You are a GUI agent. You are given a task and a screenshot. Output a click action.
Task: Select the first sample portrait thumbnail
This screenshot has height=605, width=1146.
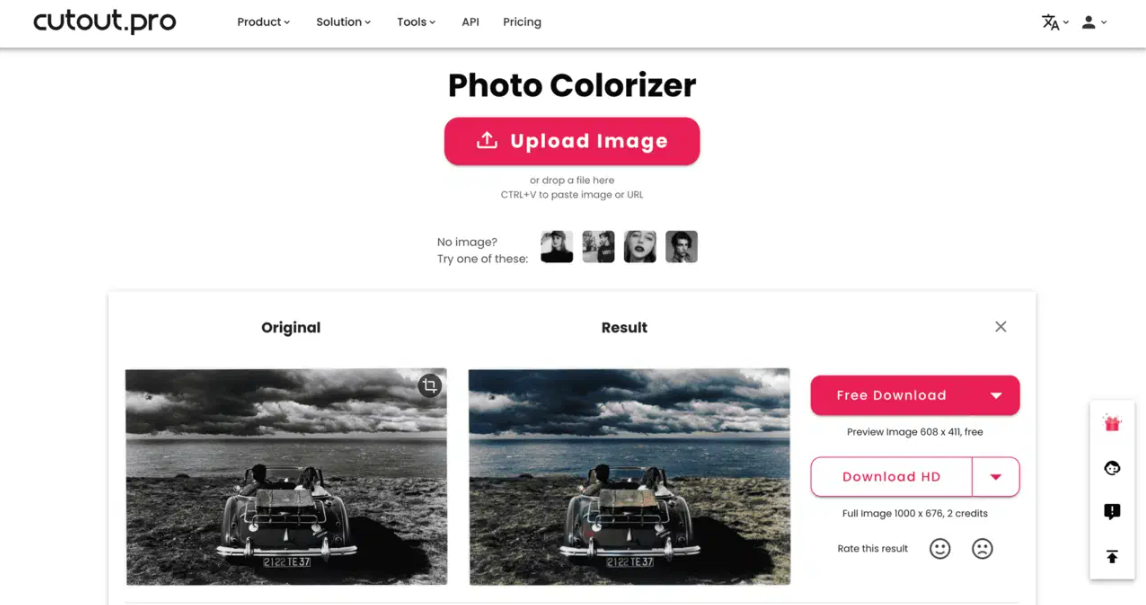557,246
